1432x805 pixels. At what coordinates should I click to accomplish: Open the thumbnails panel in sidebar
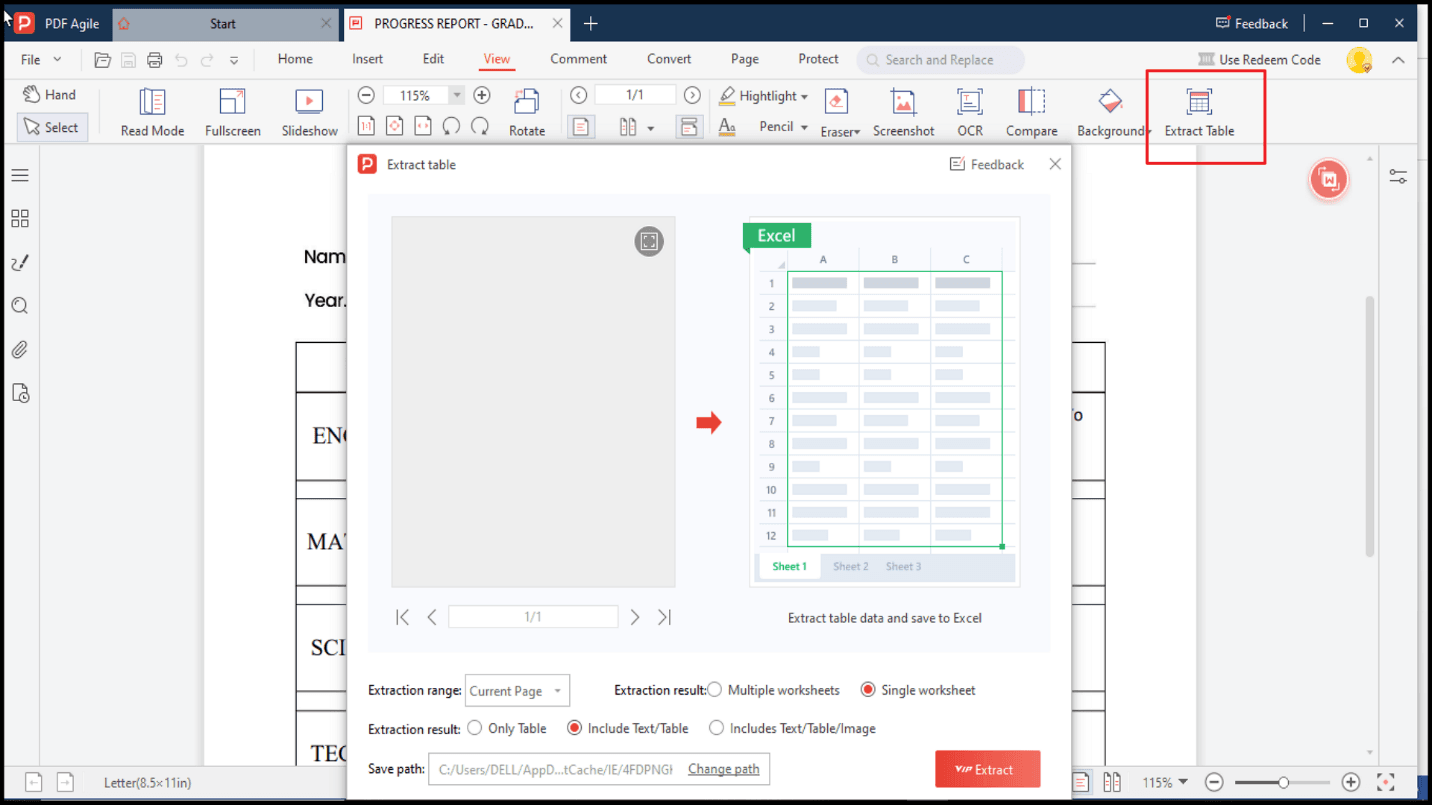click(x=20, y=218)
